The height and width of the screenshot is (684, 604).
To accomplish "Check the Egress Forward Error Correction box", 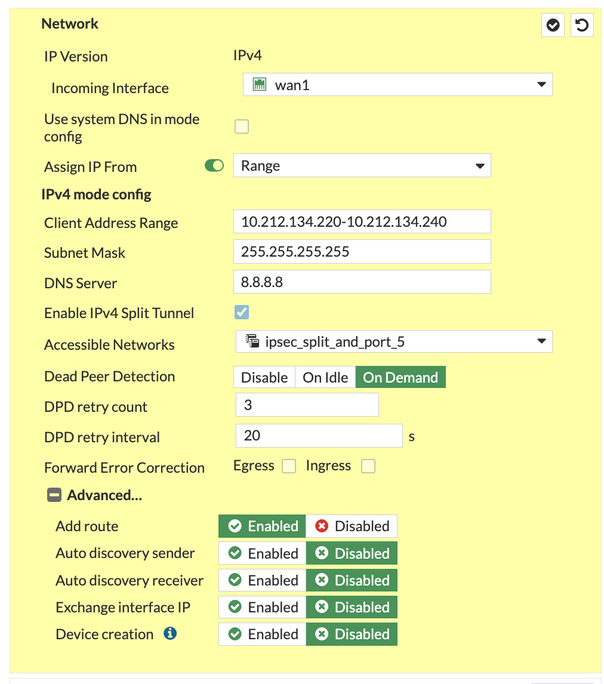I will pos(289,466).
